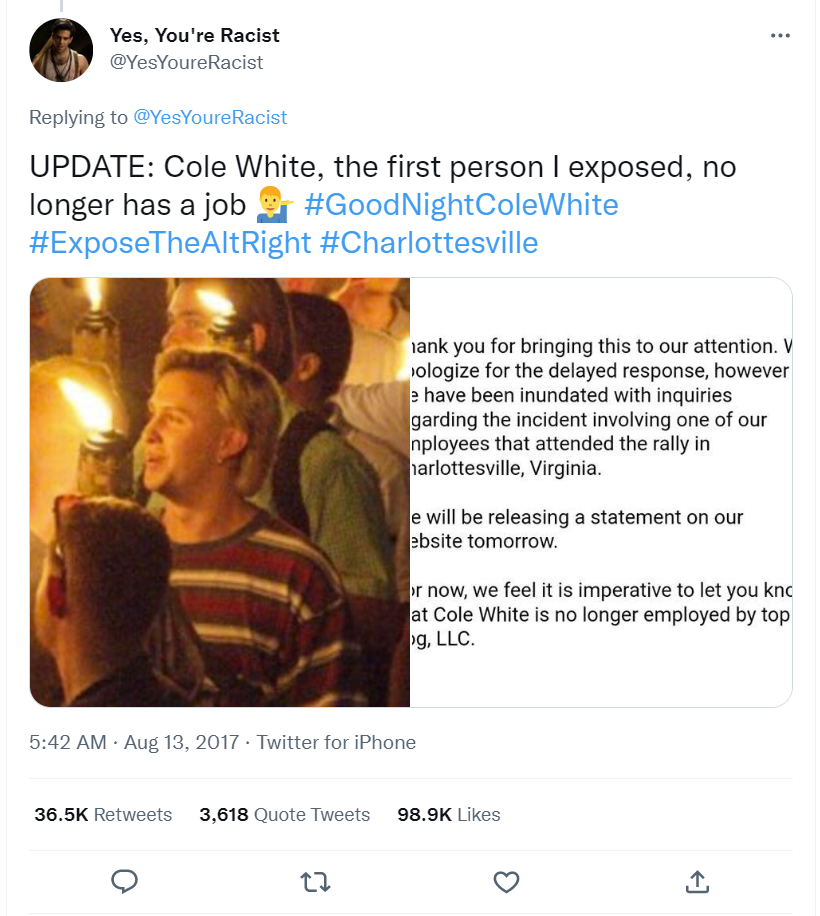This screenshot has width=820, height=916.
Task: Click the @YesYoureRacist reply-to mention
Action: pos(210,117)
